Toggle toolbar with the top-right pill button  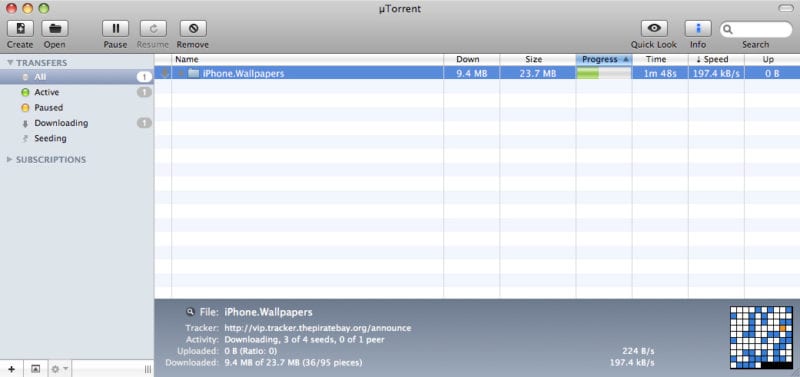coord(786,8)
